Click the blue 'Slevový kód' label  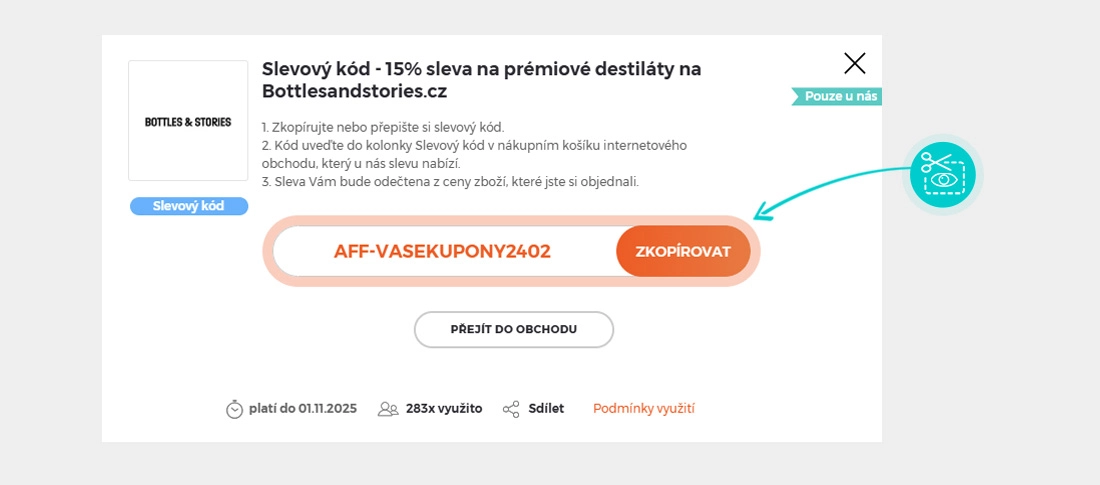[x=188, y=206]
